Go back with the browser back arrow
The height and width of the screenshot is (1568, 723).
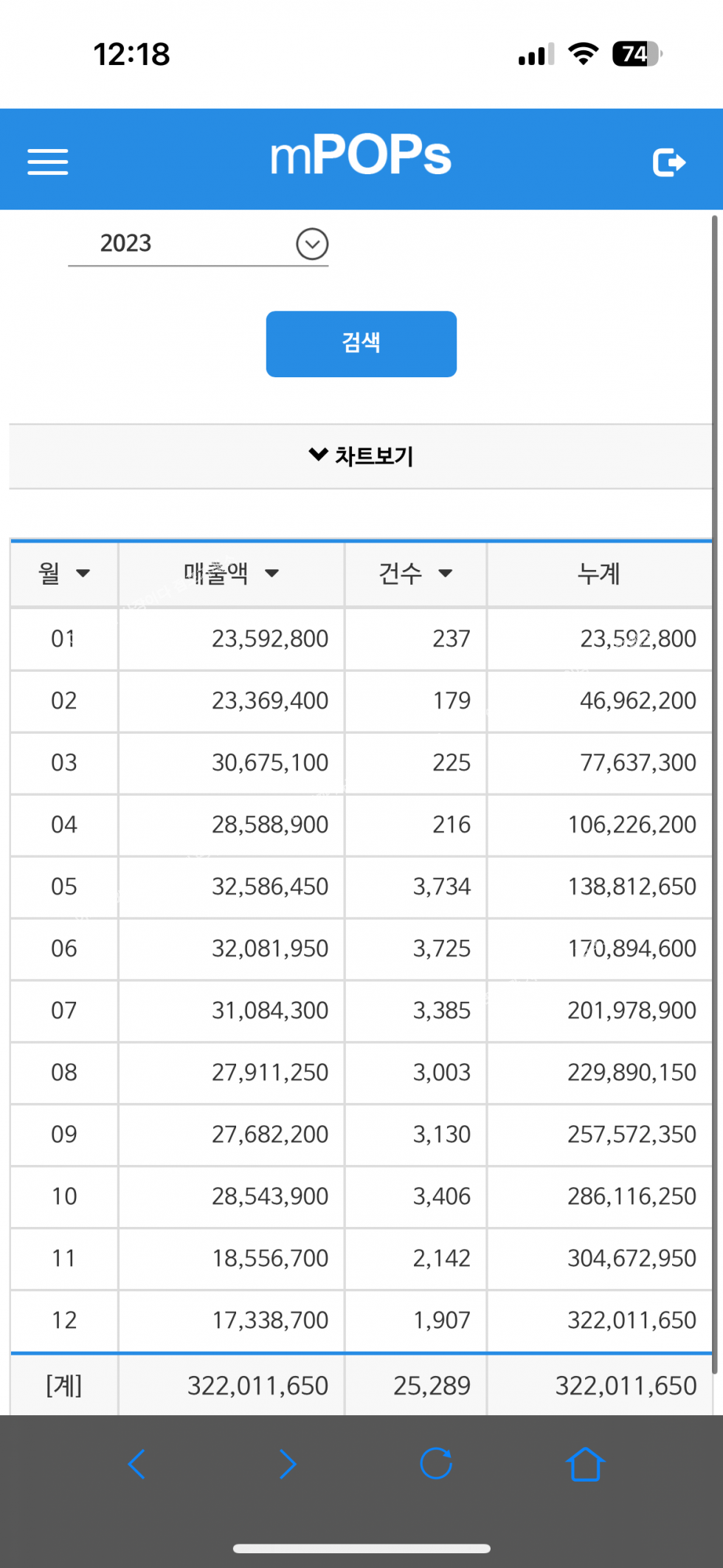point(137,1464)
